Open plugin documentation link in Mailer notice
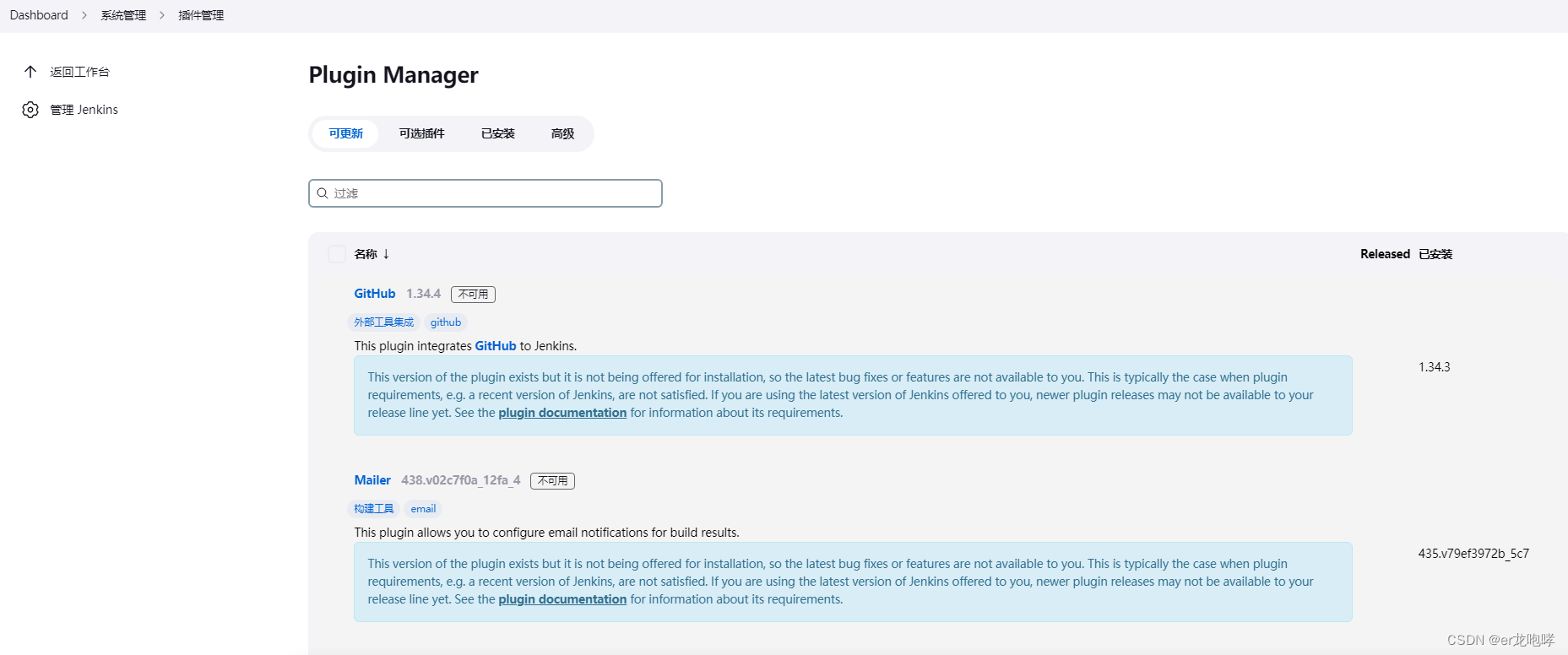Viewport: 1568px width, 655px height. pos(562,599)
